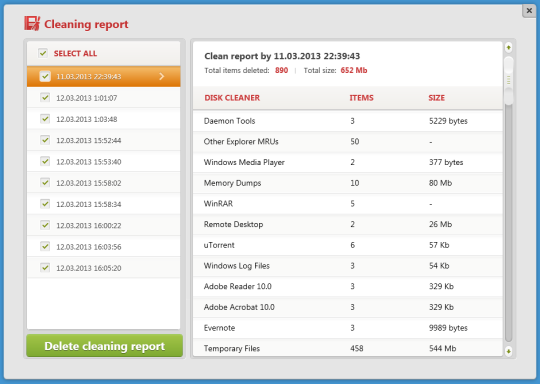Uncheck the 12.03.2013 15:52:44 report checkbox
The width and height of the screenshot is (540, 384).
[45, 140]
